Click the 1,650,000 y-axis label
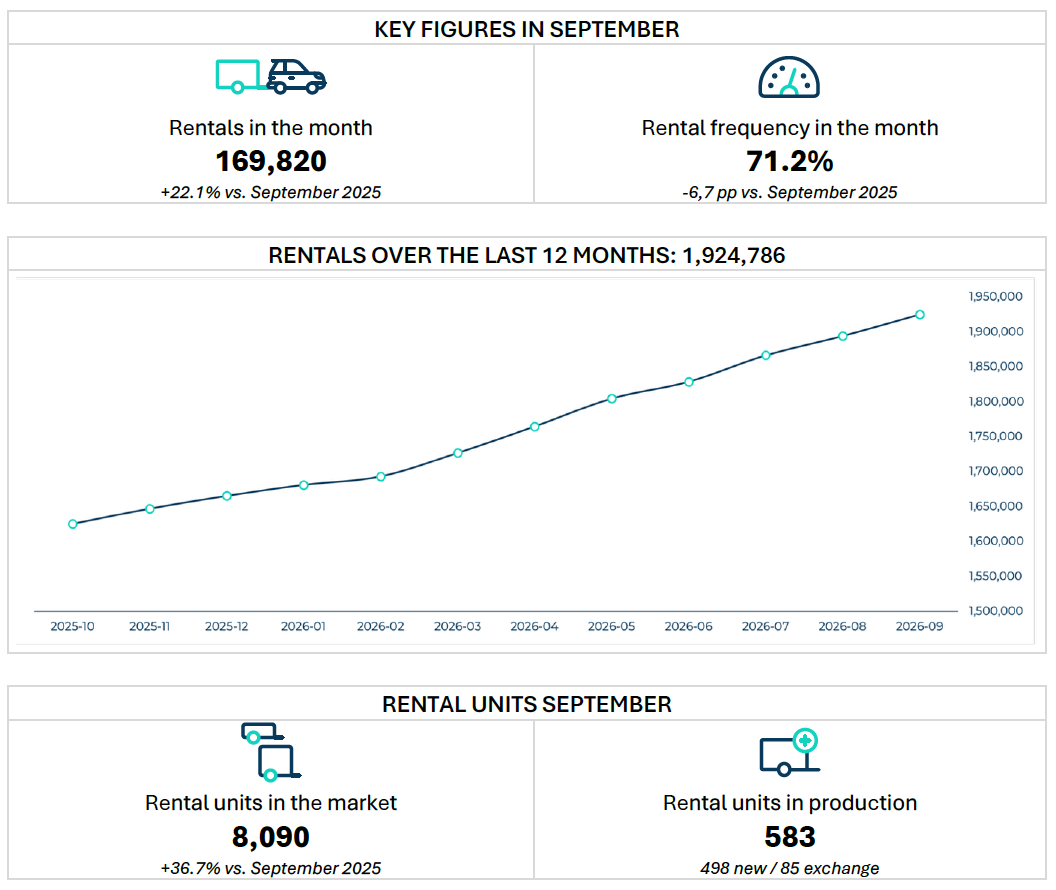1056x890 pixels. 995,506
